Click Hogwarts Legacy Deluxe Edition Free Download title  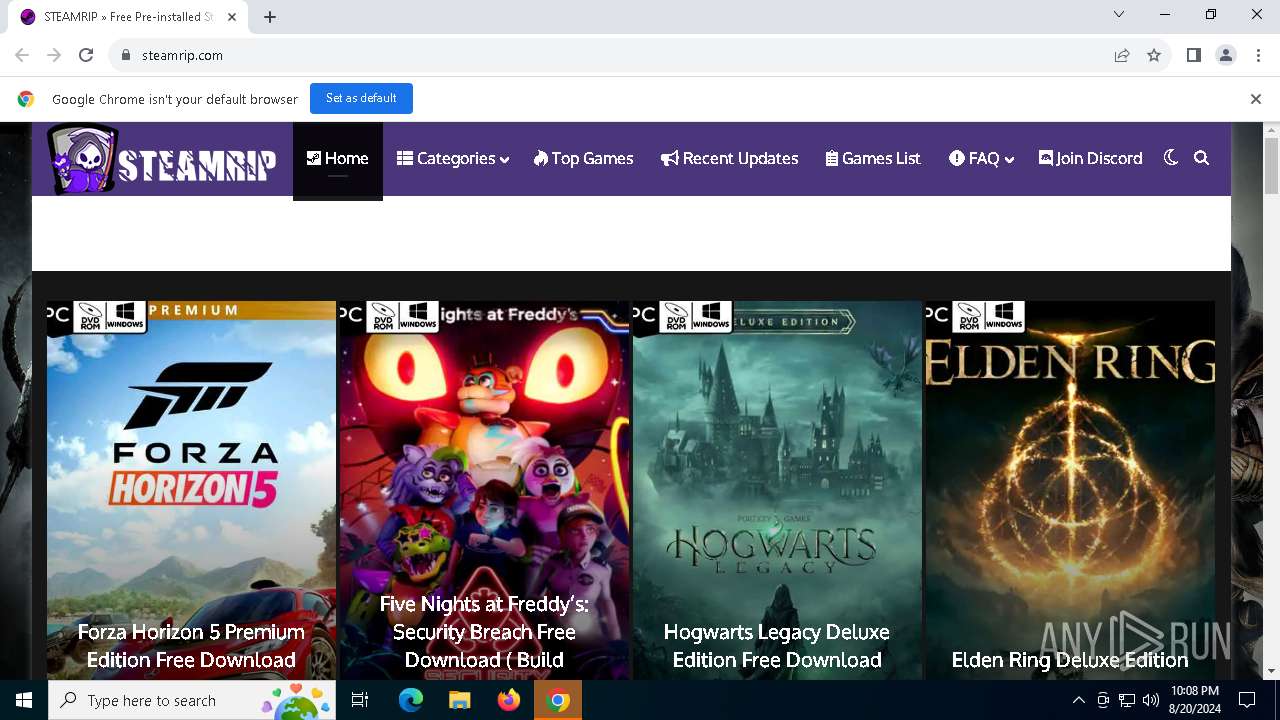pyautogui.click(x=777, y=646)
